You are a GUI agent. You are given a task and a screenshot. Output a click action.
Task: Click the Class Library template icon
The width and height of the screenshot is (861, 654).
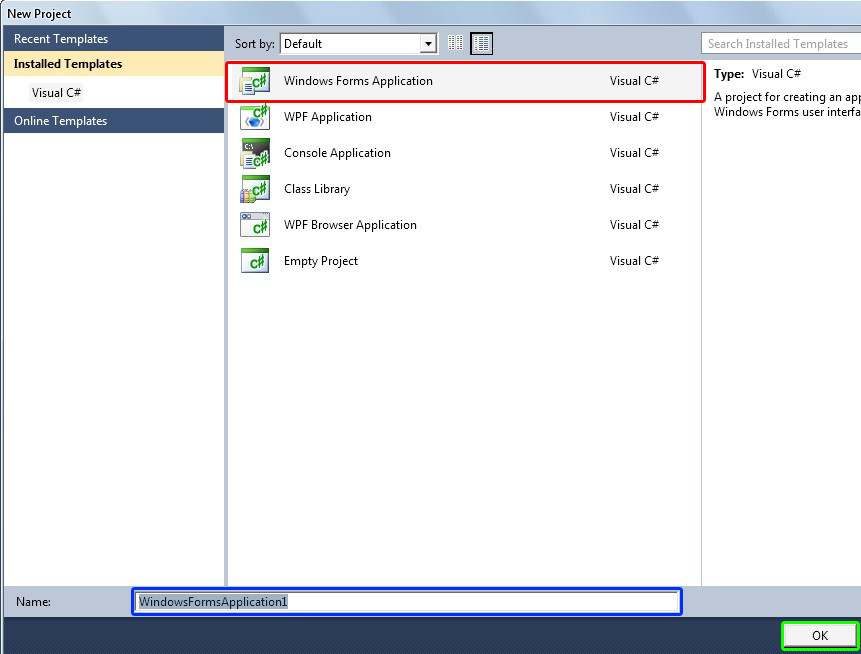[x=255, y=189]
